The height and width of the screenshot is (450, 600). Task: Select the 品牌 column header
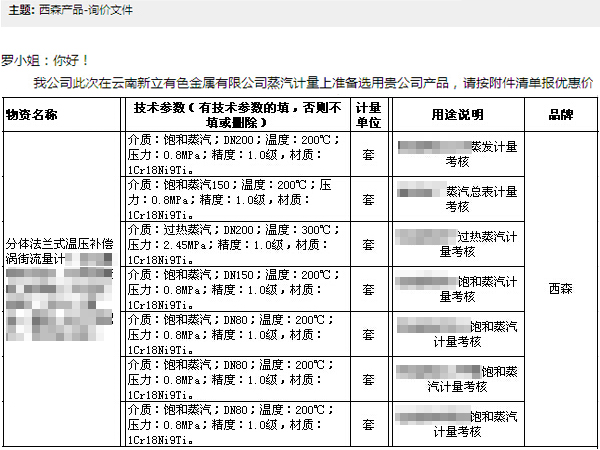pos(561,114)
